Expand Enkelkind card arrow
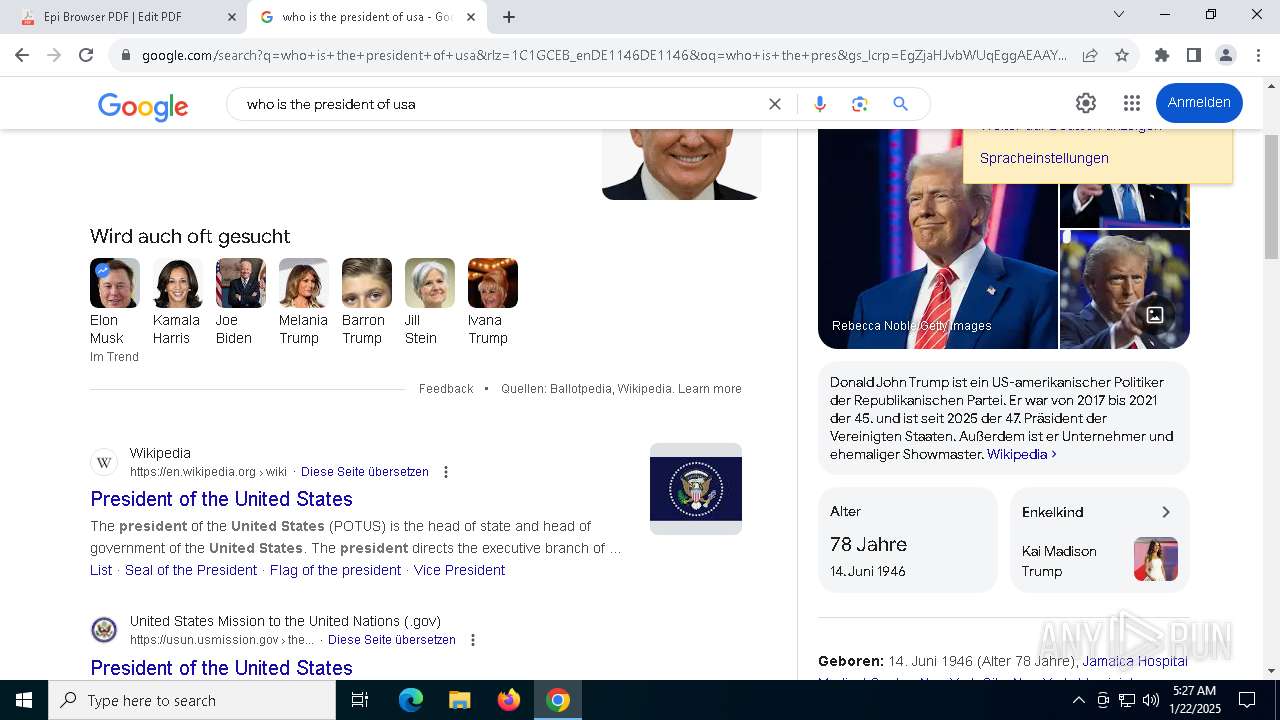The image size is (1280, 720). point(1165,512)
